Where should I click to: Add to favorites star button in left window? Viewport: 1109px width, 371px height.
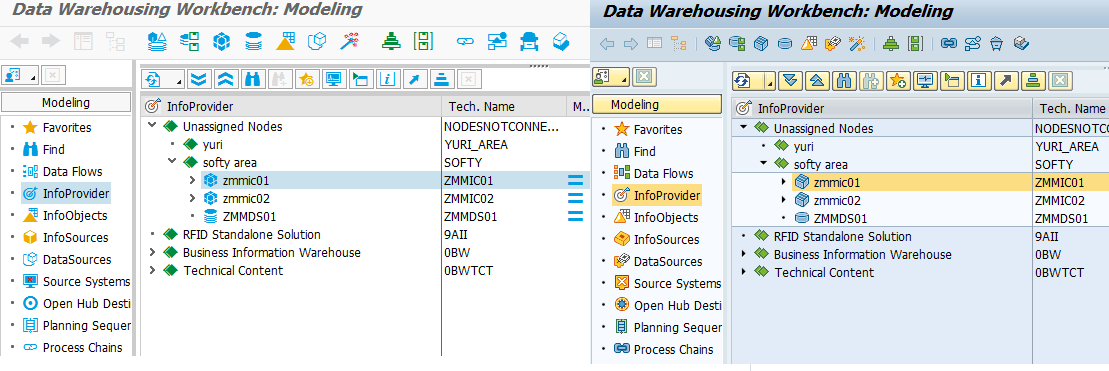[x=306, y=79]
